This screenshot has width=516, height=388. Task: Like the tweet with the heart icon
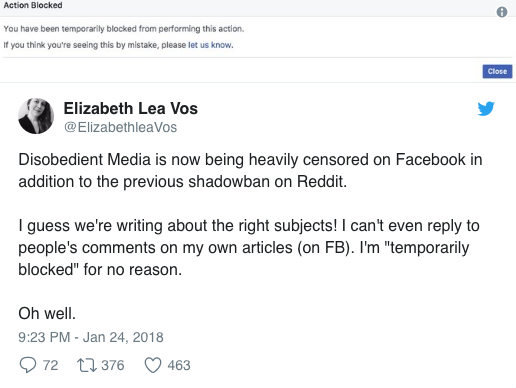tap(153, 365)
